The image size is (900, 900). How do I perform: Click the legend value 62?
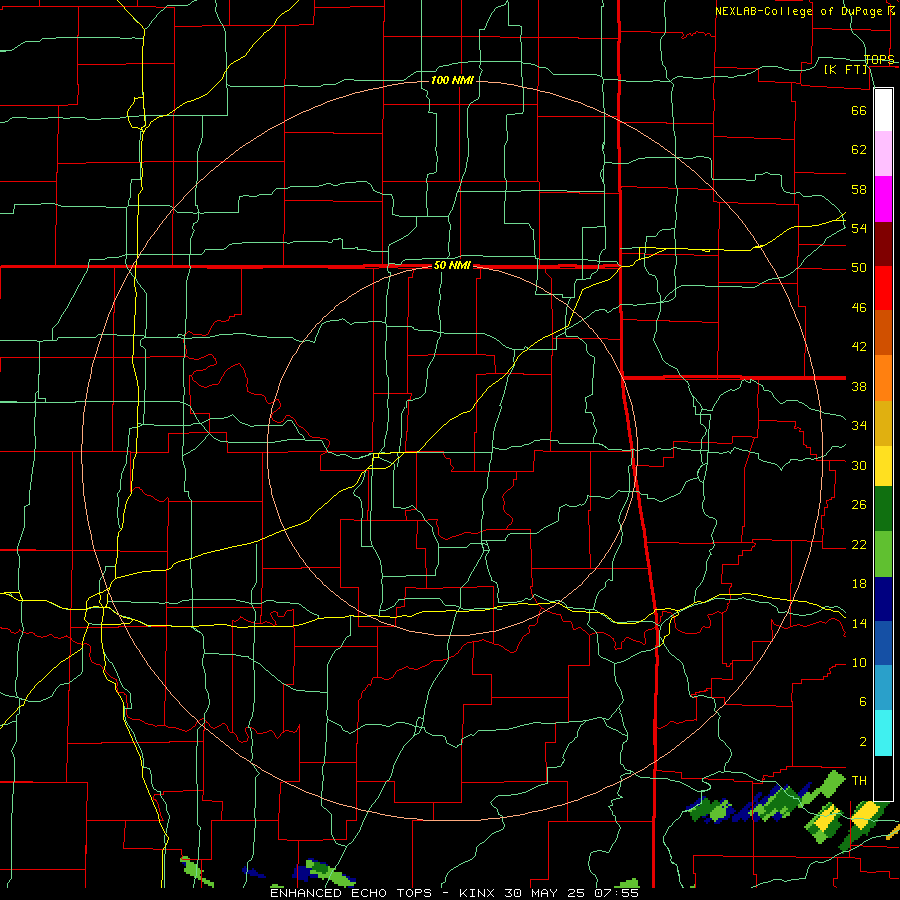(859, 150)
